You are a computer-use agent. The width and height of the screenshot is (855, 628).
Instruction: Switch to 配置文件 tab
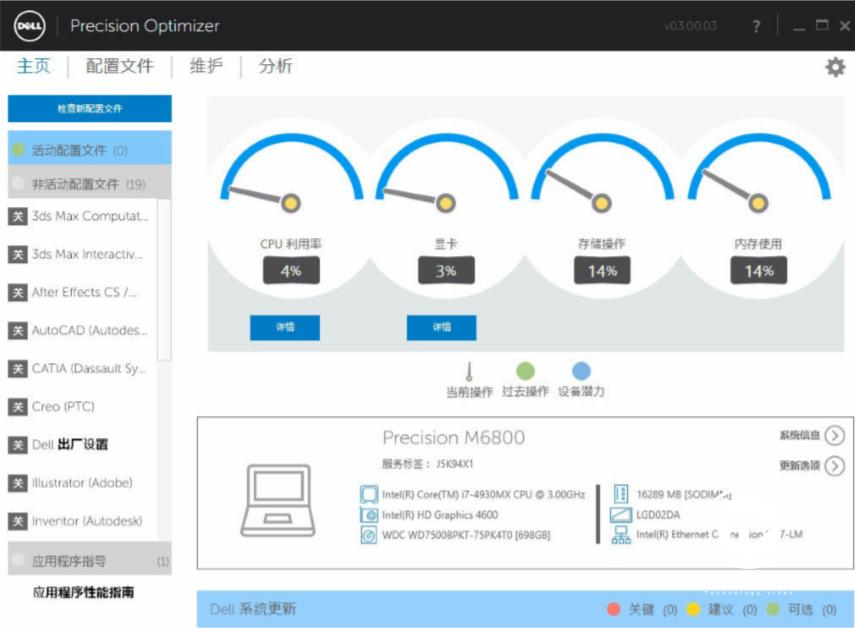119,66
